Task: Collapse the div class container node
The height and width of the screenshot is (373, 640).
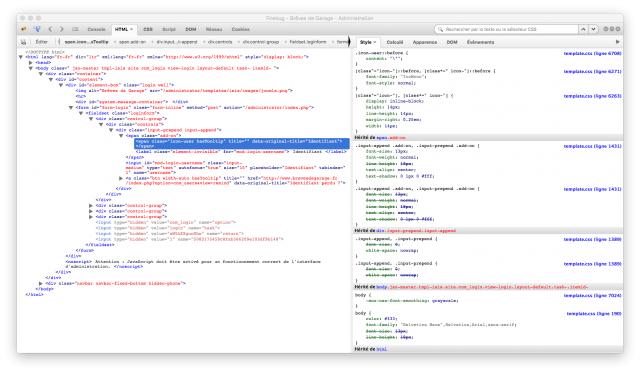Action: coord(41,74)
